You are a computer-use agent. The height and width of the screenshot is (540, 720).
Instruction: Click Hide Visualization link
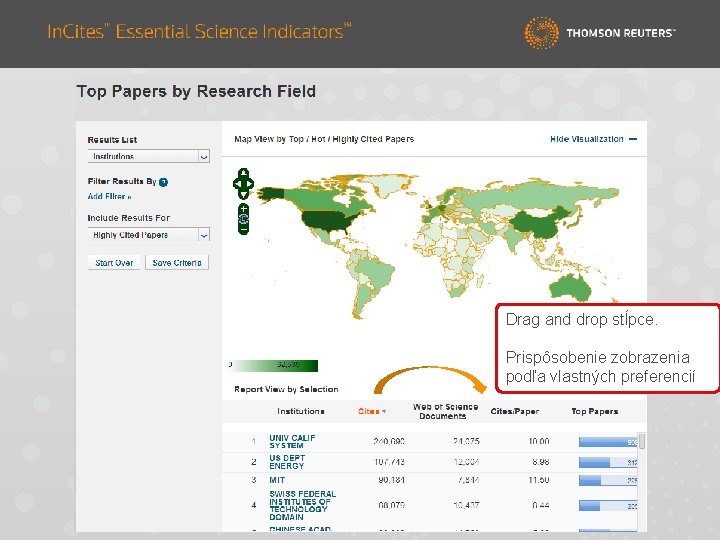(x=587, y=139)
